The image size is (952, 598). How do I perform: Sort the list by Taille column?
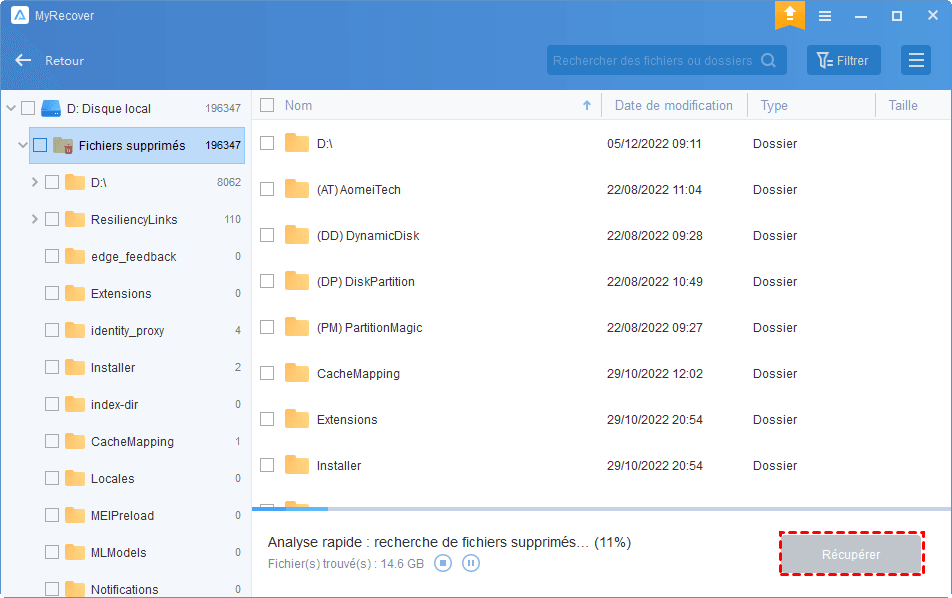pos(903,106)
